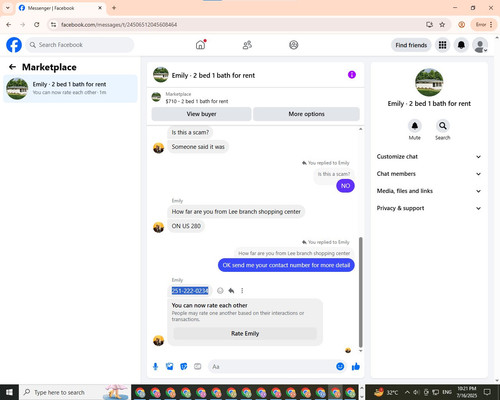Click the Someone said it was message
Image resolution: width=500 pixels, height=400 pixels.
(198, 147)
